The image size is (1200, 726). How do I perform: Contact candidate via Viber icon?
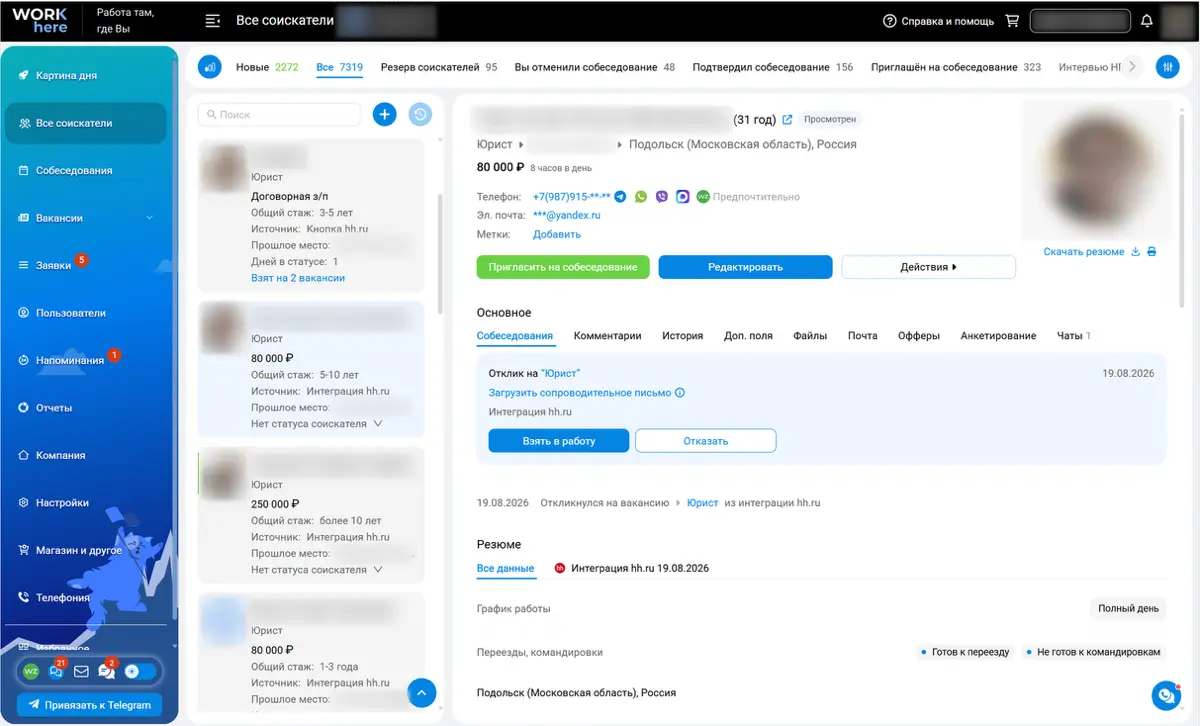(x=662, y=197)
